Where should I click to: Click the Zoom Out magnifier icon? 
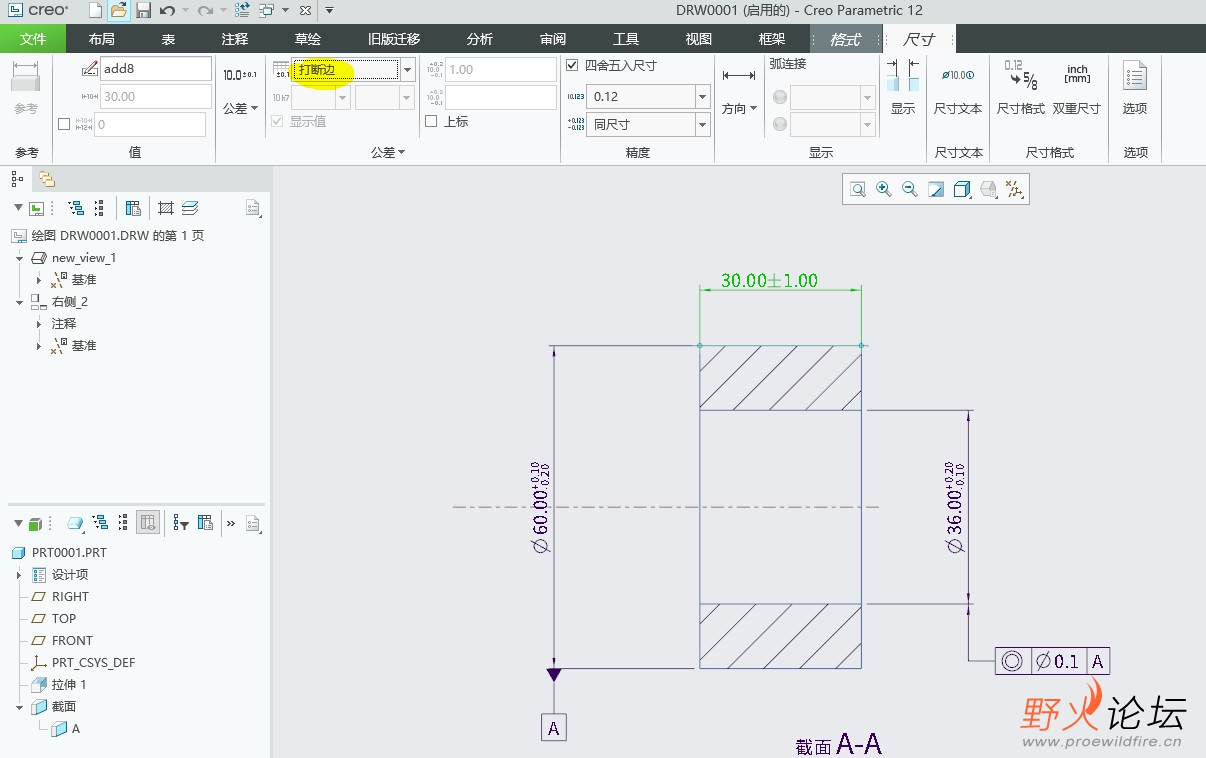pos(910,189)
